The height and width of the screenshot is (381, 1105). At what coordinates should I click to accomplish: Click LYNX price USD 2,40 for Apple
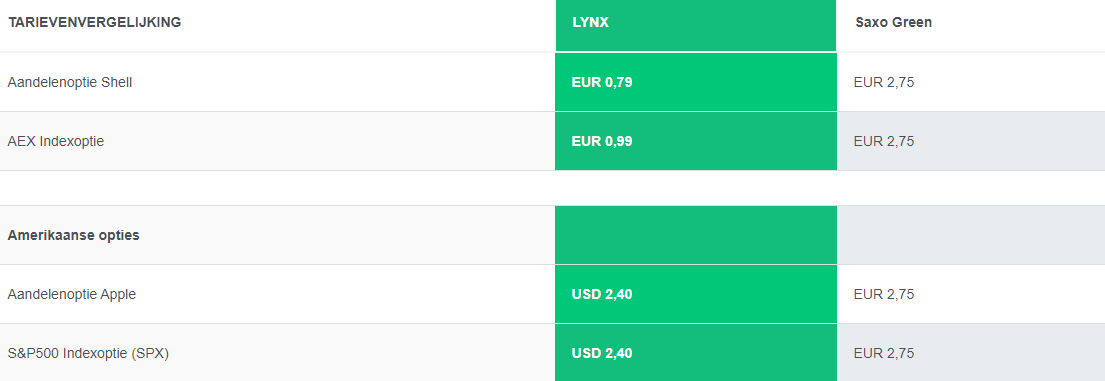click(602, 294)
